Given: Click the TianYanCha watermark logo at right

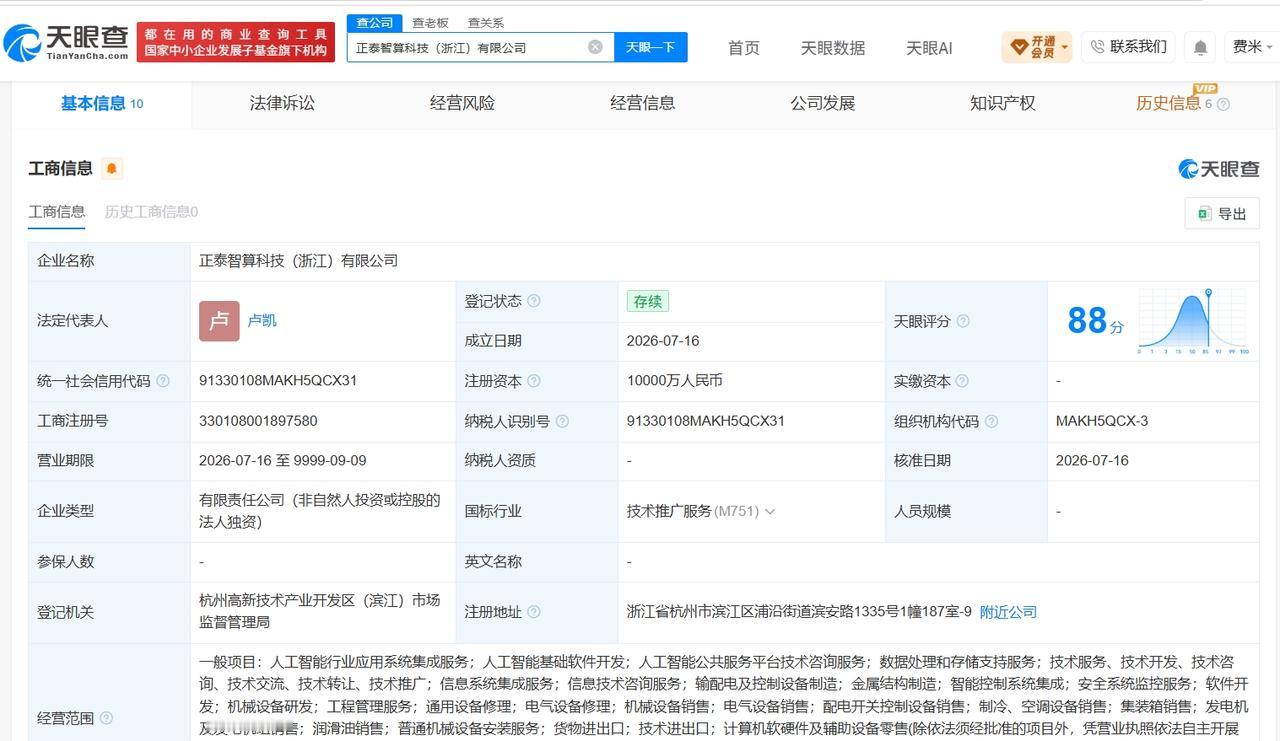Looking at the screenshot, I should click(x=1218, y=169).
